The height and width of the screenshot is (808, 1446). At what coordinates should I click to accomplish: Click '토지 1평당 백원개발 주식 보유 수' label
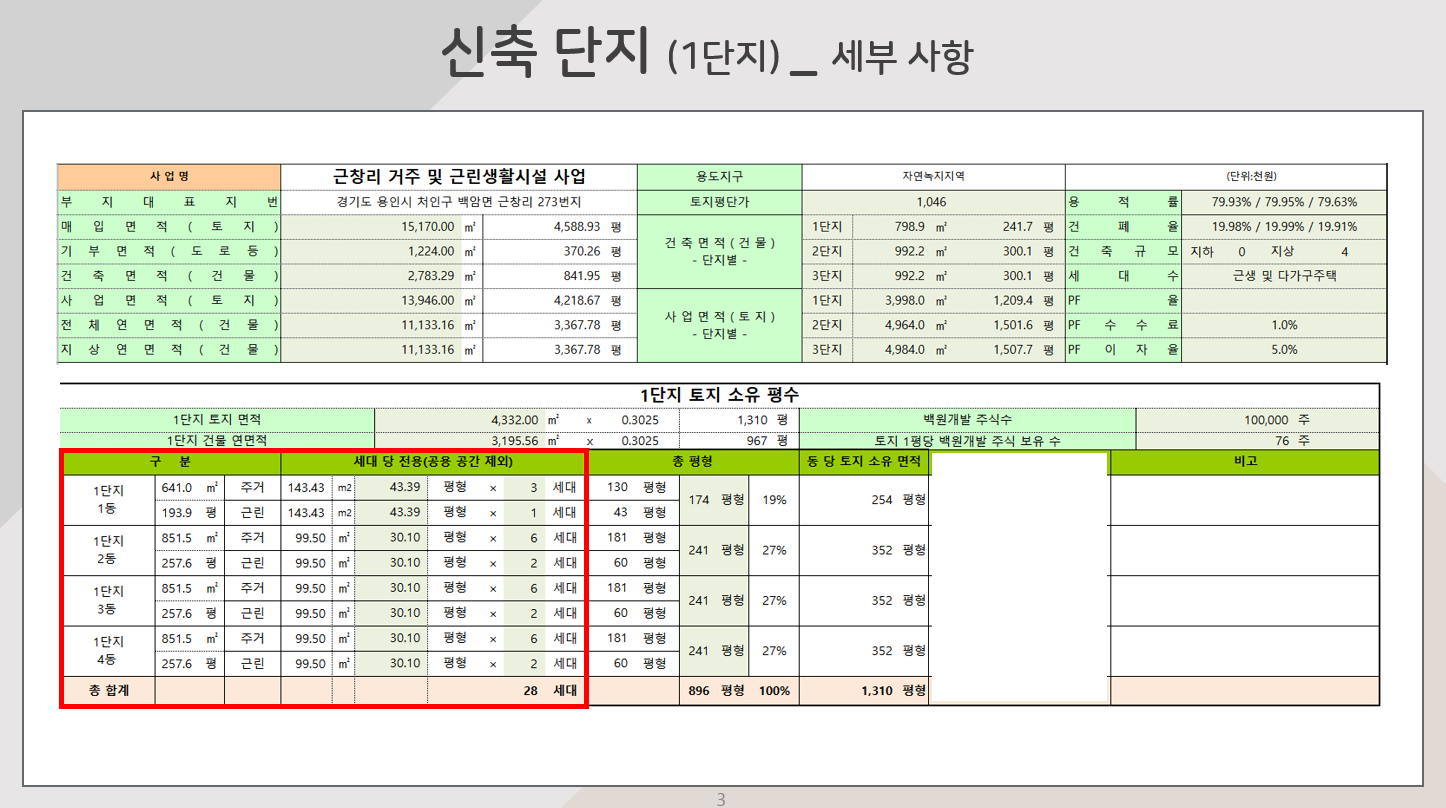[x=968, y=440]
